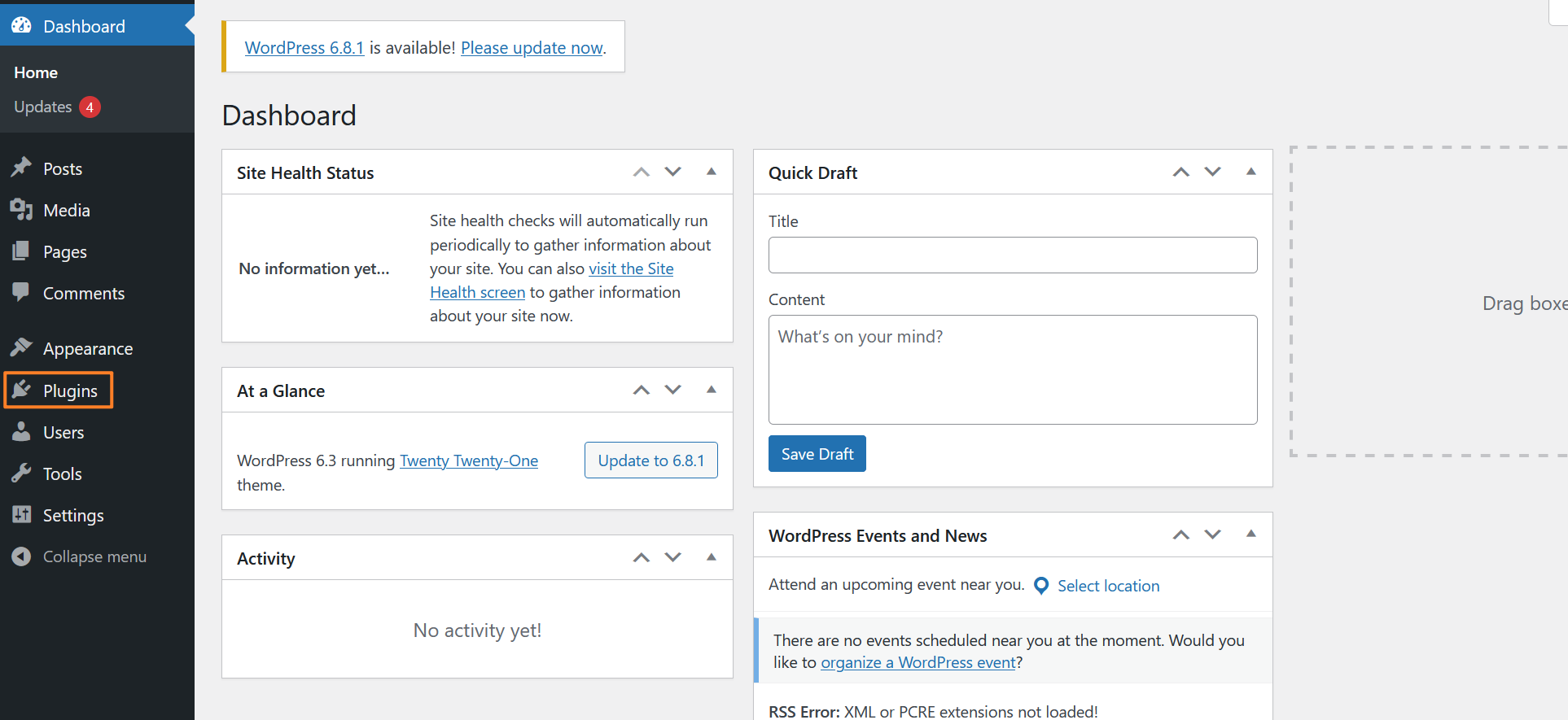Click the Dashboard gauge icon in sidebar
This screenshot has width=1568, height=720.
click(21, 25)
